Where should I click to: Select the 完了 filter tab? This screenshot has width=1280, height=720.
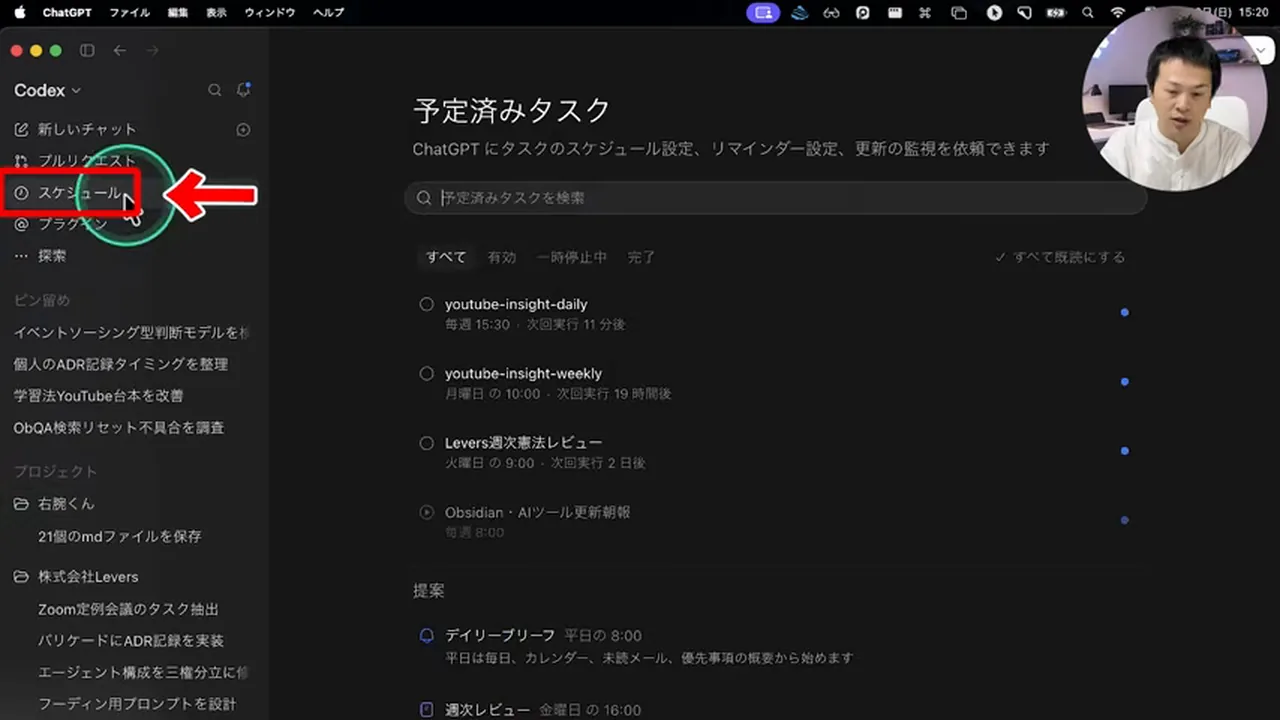[x=641, y=257]
